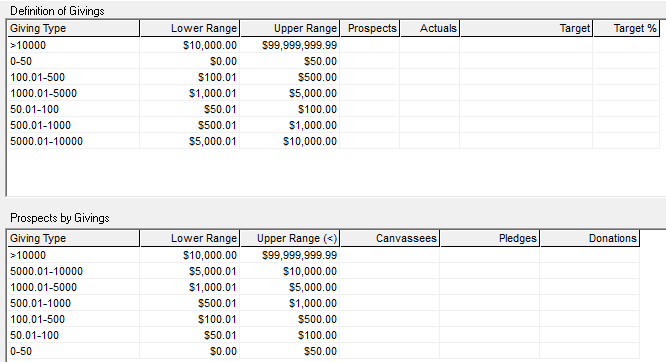Image resolution: width=666 pixels, height=362 pixels.
Task: Select 1000.01-5000 row in Definition of Givings
Action: 334,93
